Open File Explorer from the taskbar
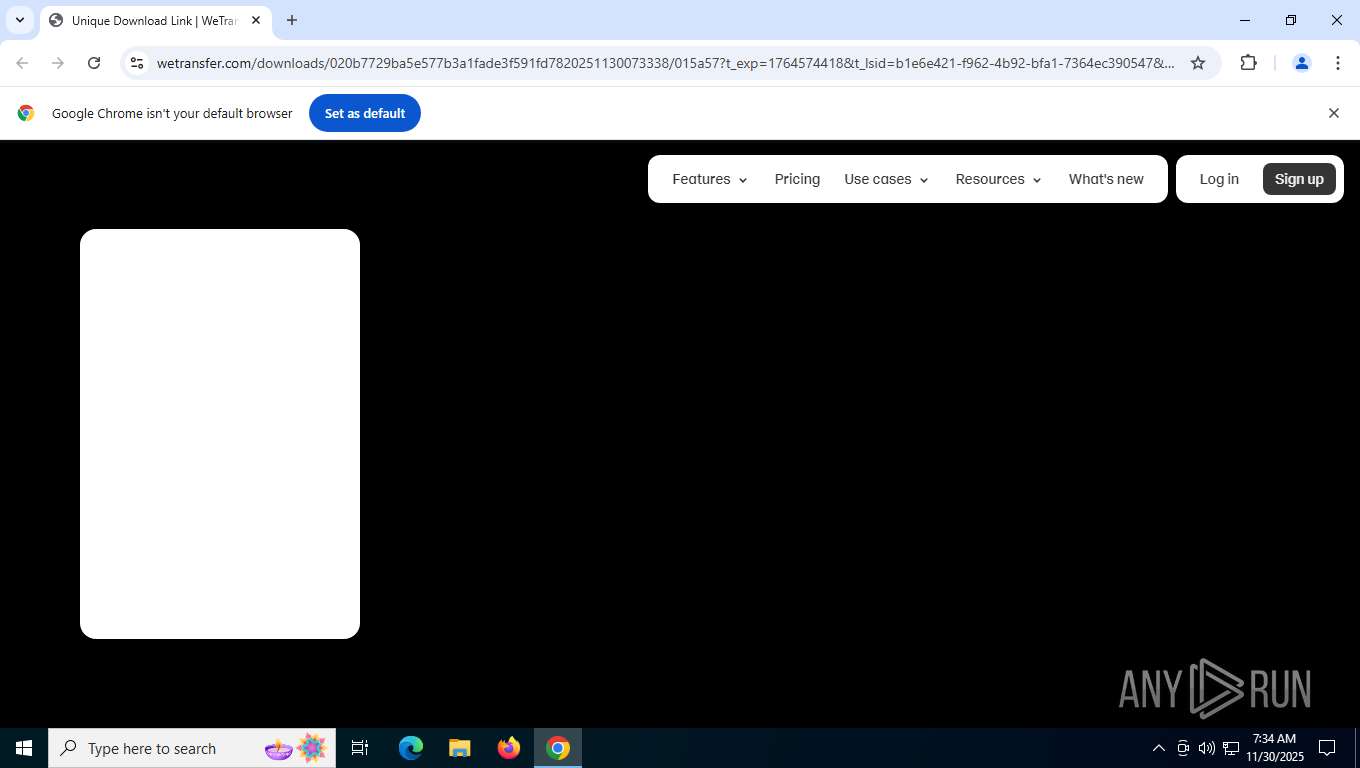This screenshot has height=768, width=1360. 459,748
